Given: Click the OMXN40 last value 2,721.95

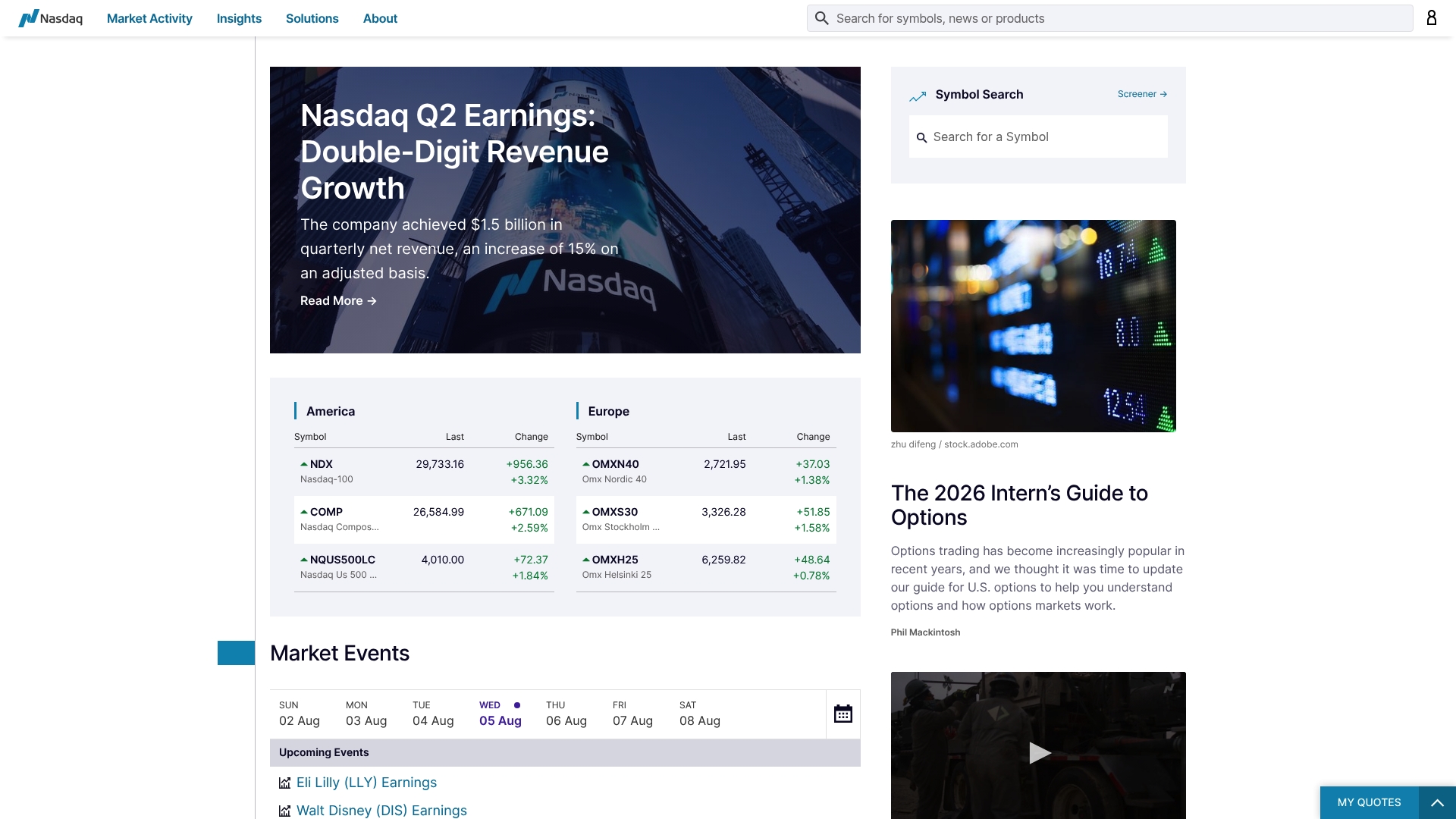Looking at the screenshot, I should pos(724,464).
